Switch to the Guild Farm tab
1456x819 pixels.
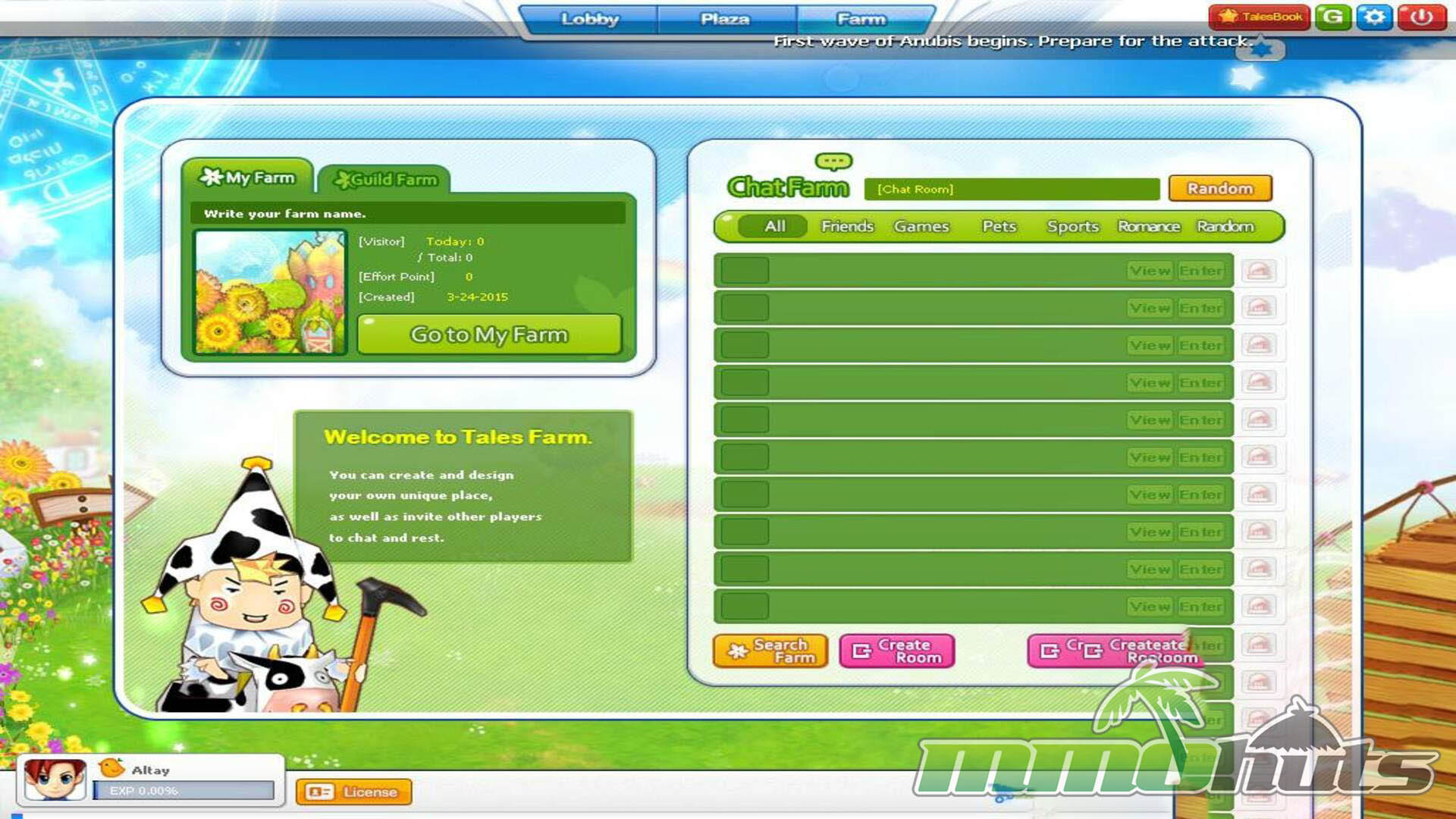(385, 180)
